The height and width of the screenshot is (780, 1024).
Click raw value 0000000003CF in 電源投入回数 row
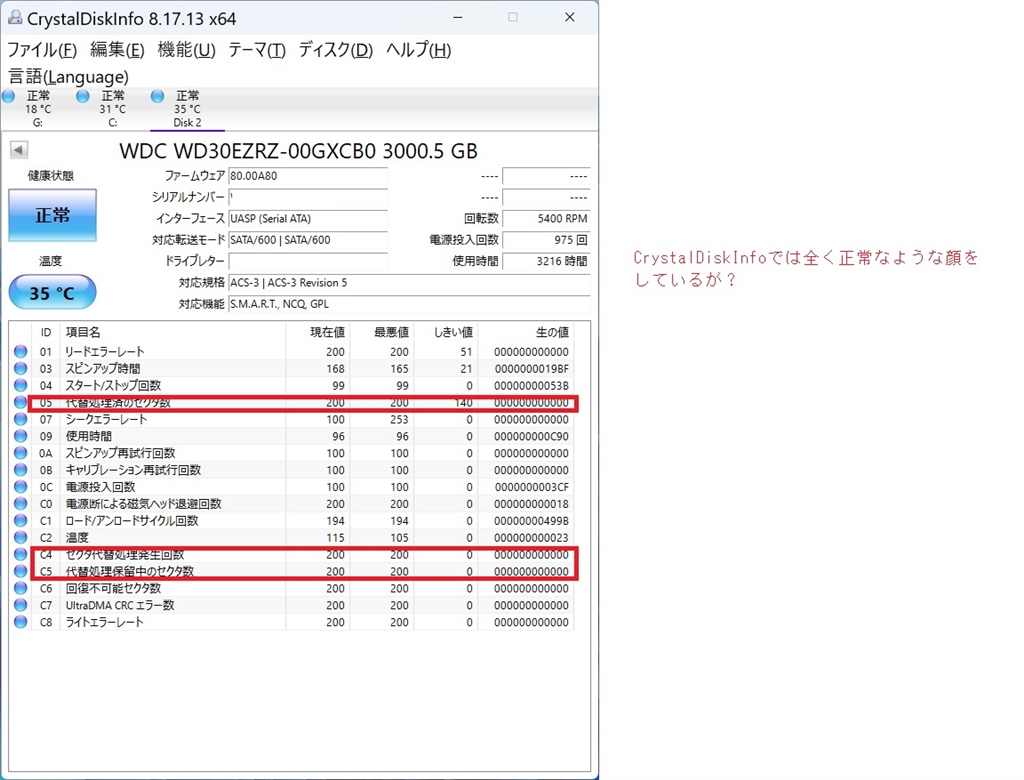(x=531, y=487)
